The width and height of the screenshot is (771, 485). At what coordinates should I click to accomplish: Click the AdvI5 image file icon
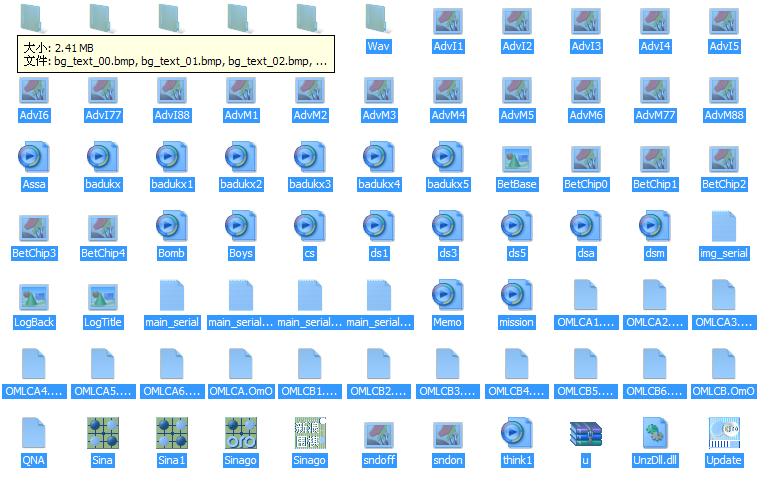pos(724,22)
